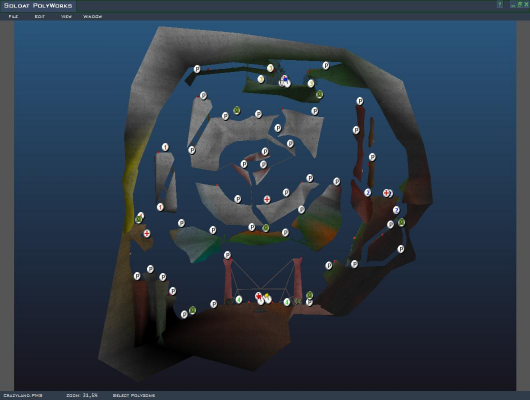Select the lower blue 2 marker on right
The height and width of the screenshot is (400, 530).
(x=396, y=210)
